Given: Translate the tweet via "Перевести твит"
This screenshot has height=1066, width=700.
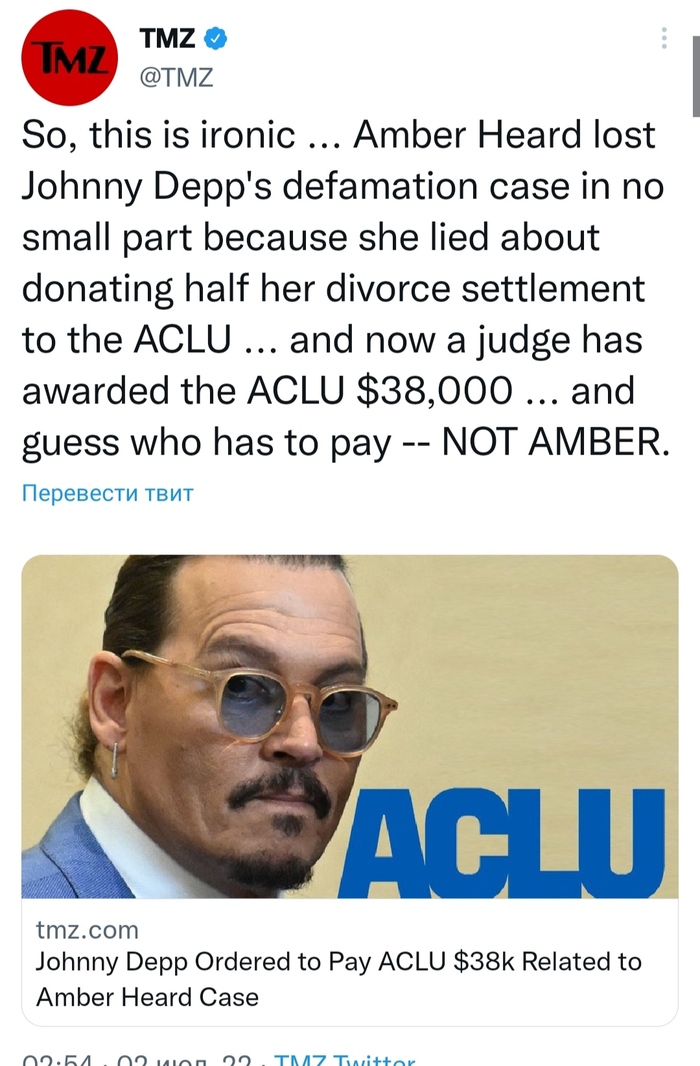Looking at the screenshot, I should coord(109,494).
